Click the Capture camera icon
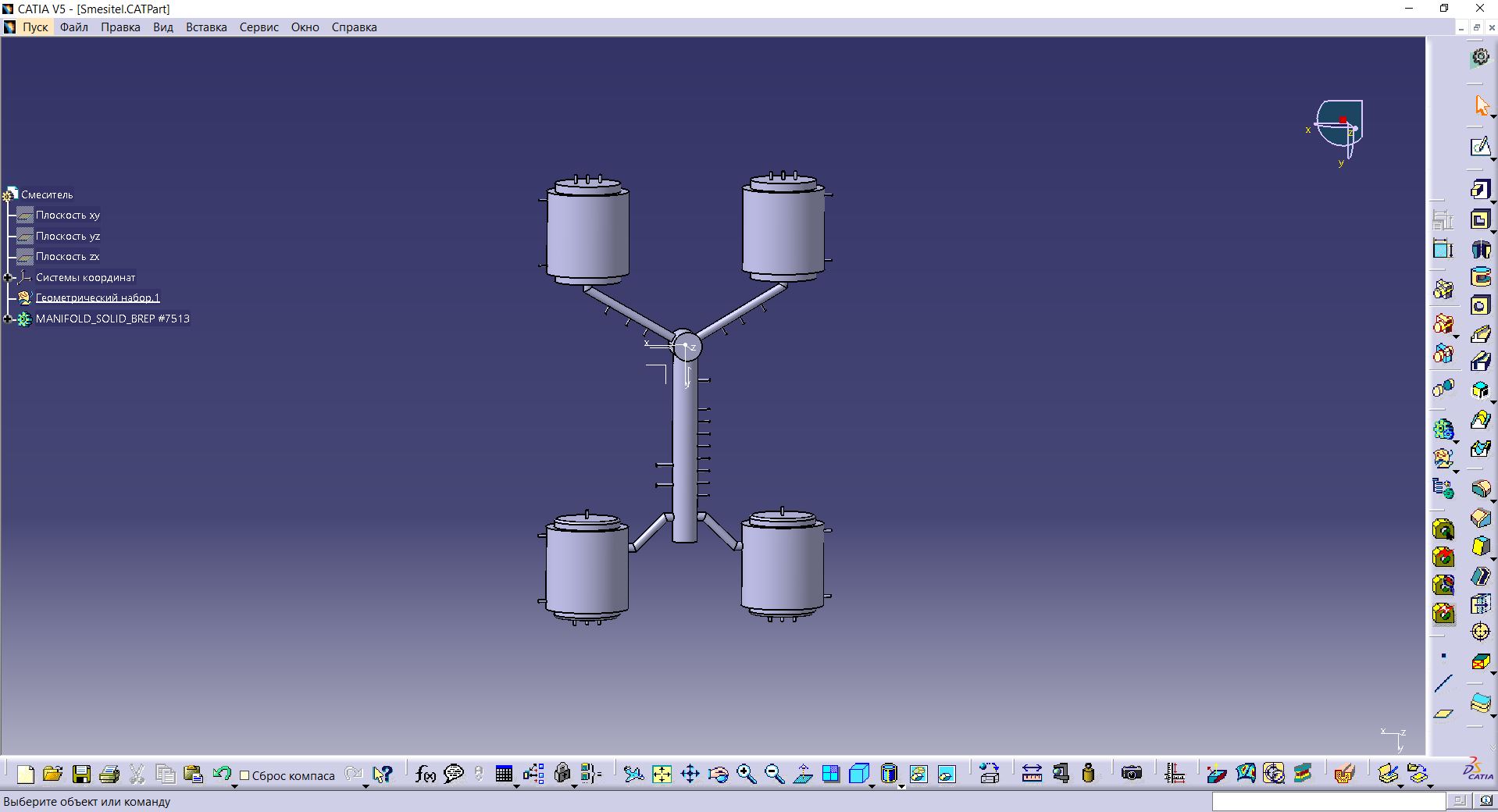Viewport: 1498px width, 812px height. 1132,774
